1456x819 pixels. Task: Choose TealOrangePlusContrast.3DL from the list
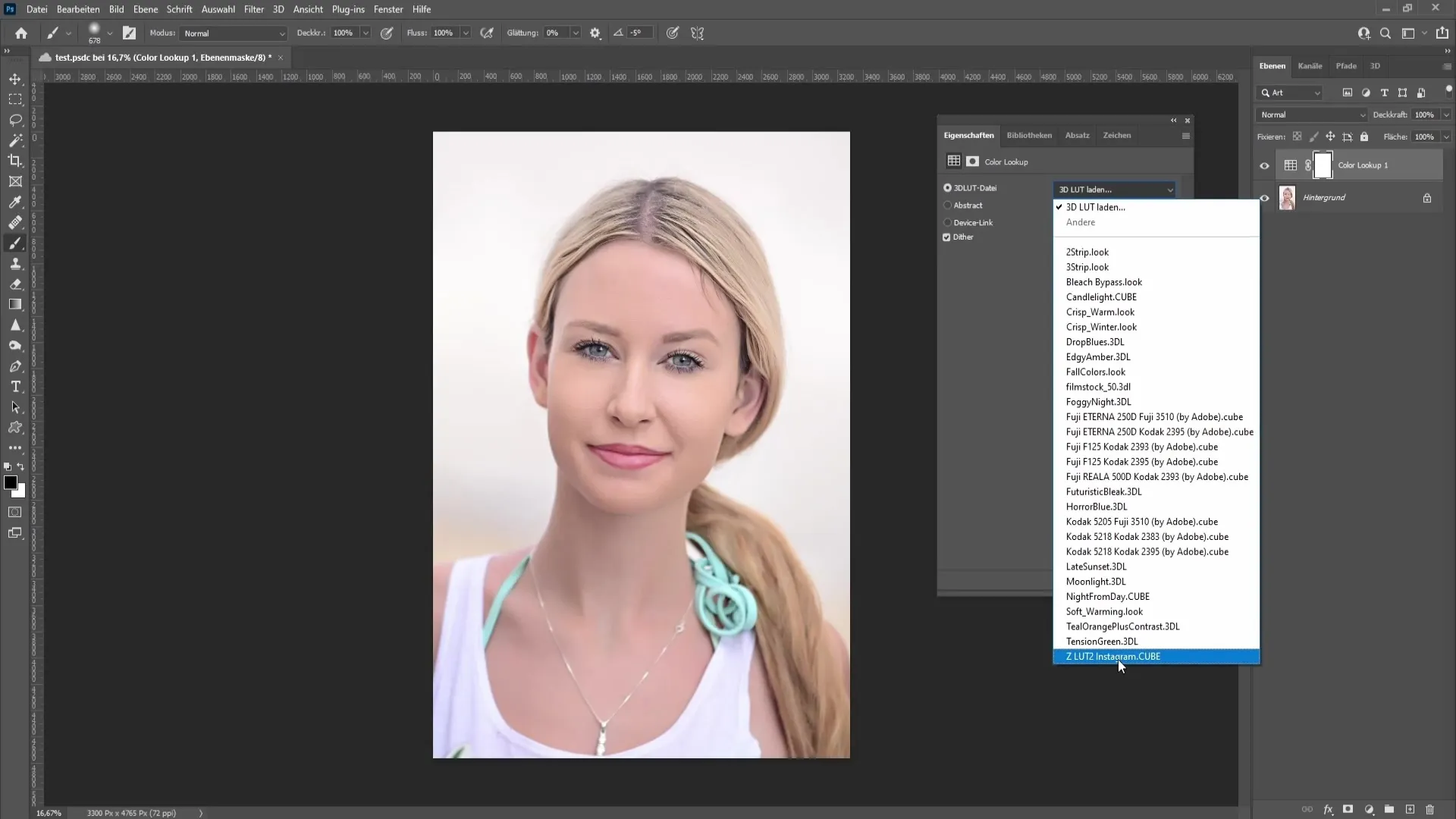(x=1156, y=626)
